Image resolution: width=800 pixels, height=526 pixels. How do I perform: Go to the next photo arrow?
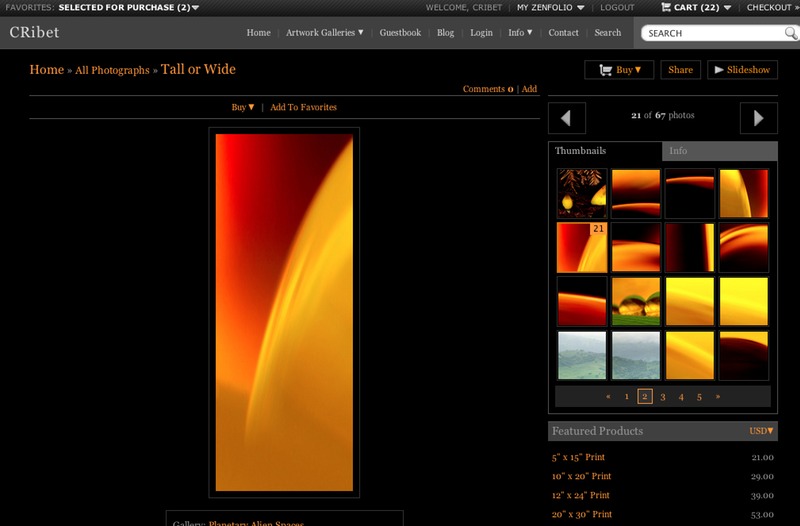point(758,118)
